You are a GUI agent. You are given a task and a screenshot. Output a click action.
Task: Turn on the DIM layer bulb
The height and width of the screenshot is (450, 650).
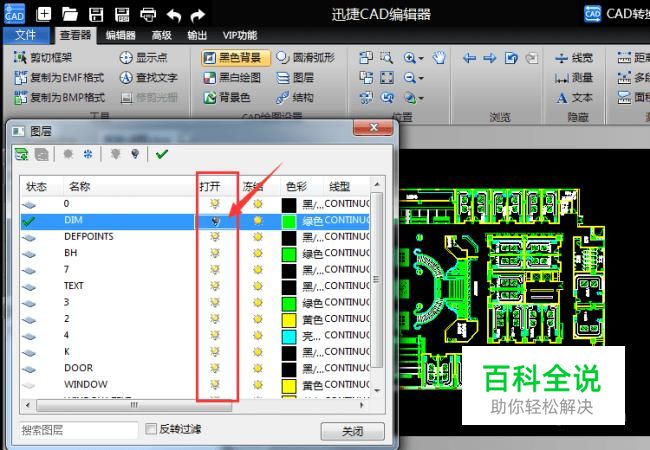tap(215, 221)
